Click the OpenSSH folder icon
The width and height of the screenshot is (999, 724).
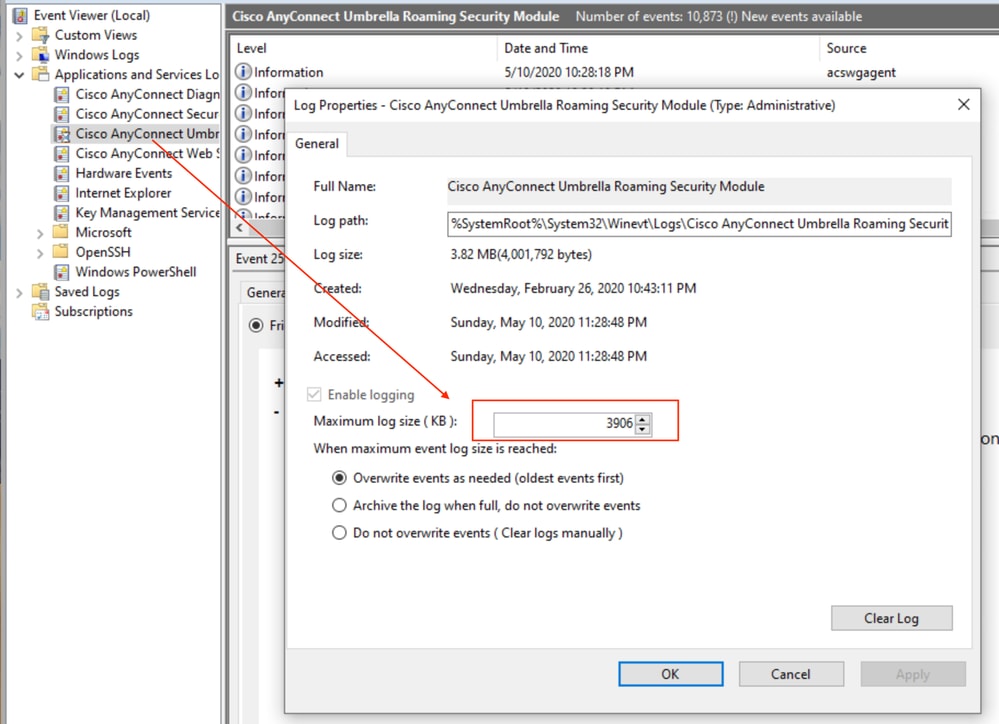[61, 252]
